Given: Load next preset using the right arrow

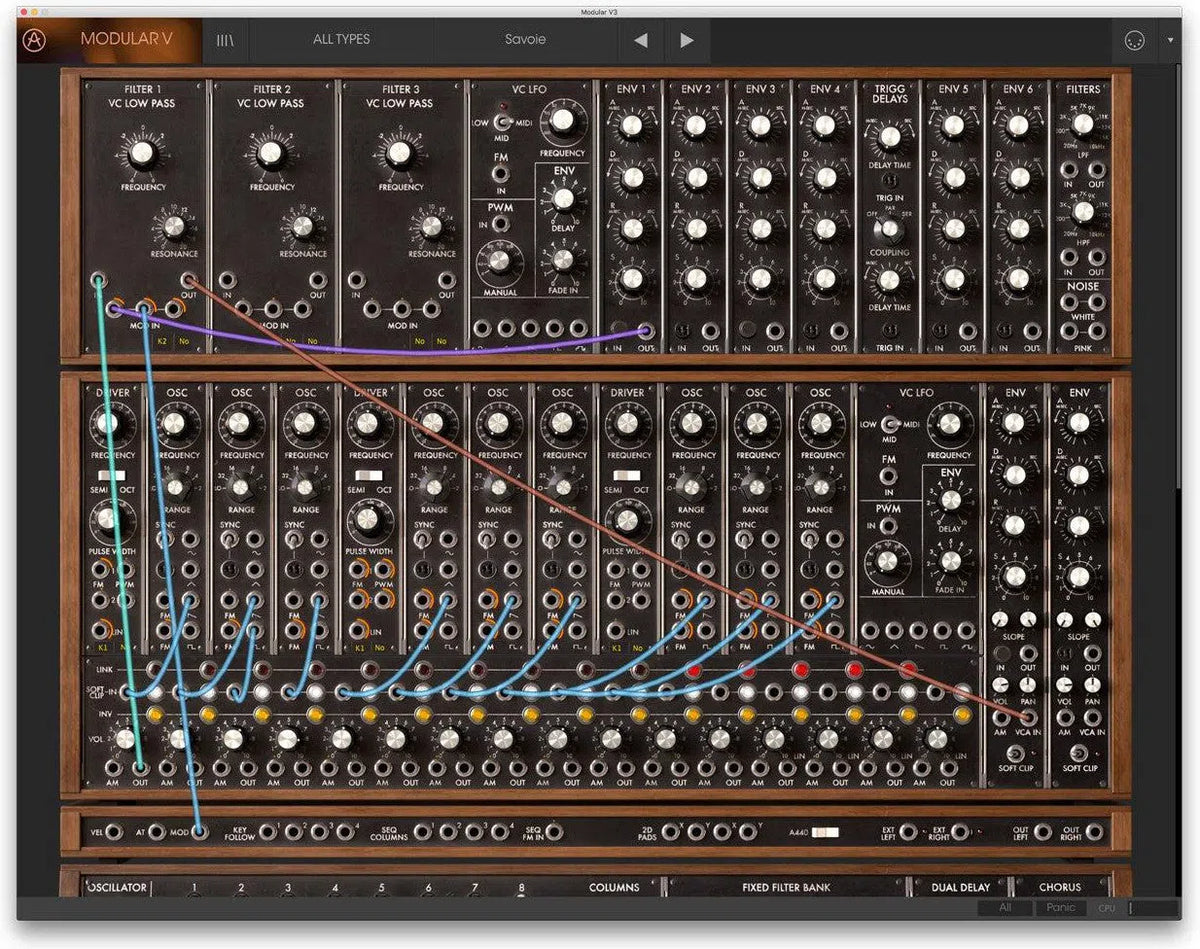Looking at the screenshot, I should [686, 39].
